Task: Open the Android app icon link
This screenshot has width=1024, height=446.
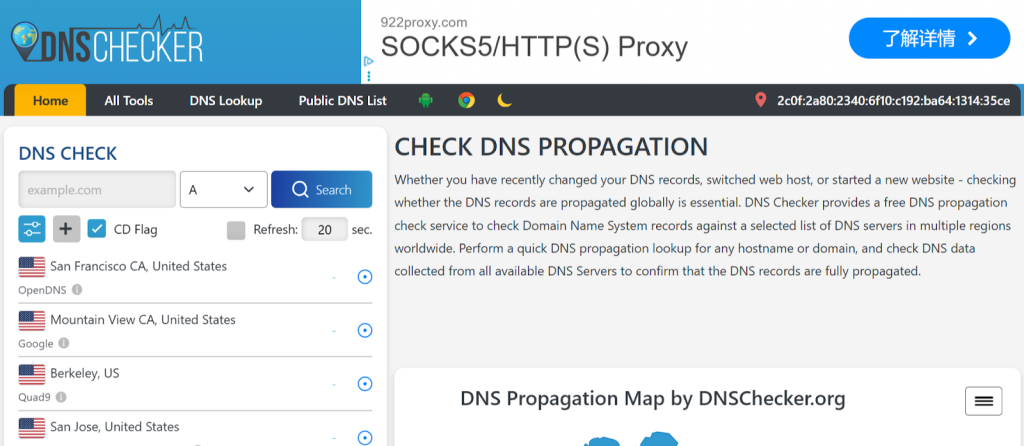Action: (426, 101)
